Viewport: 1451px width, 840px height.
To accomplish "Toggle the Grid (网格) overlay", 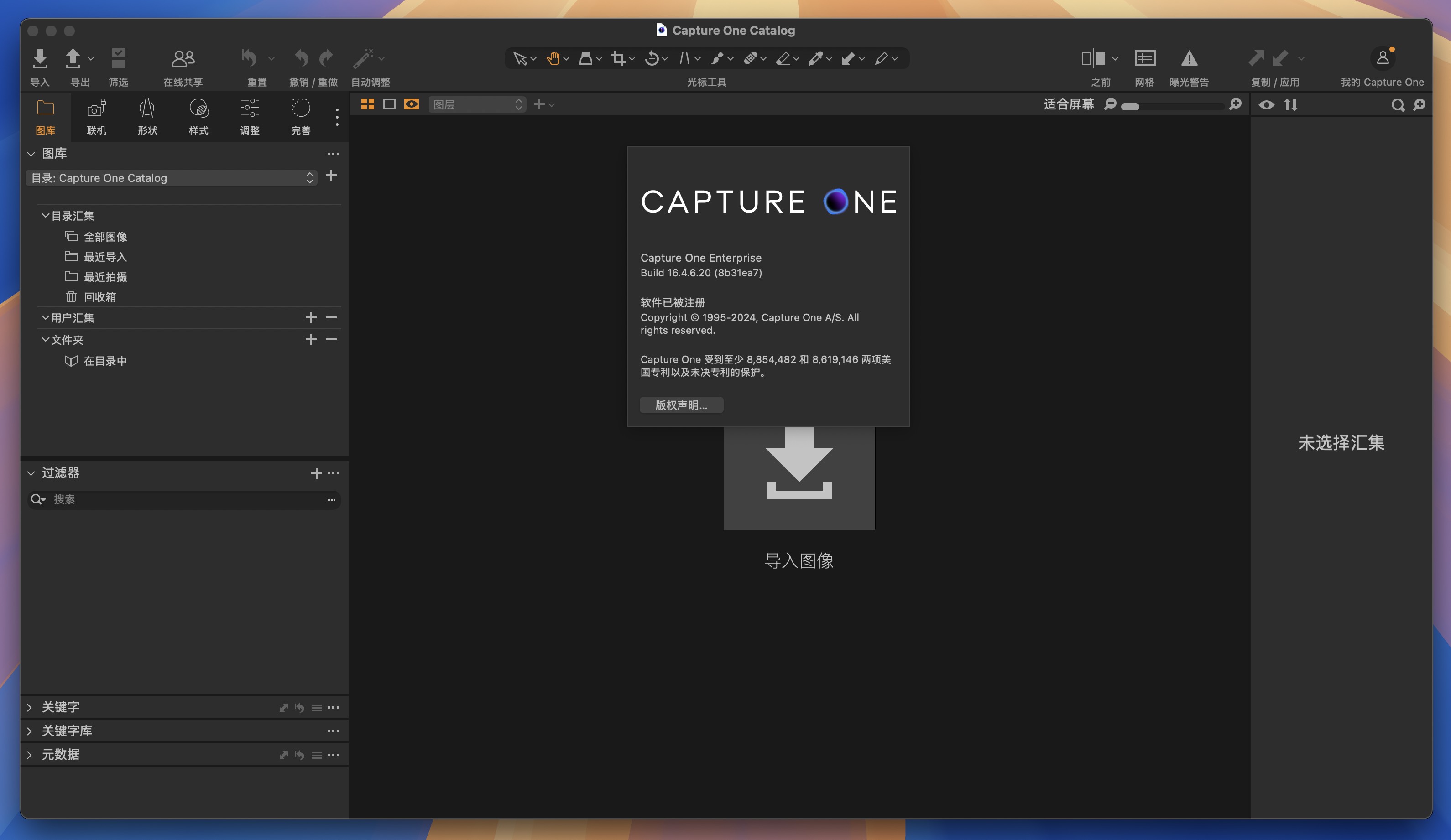I will click(1145, 58).
